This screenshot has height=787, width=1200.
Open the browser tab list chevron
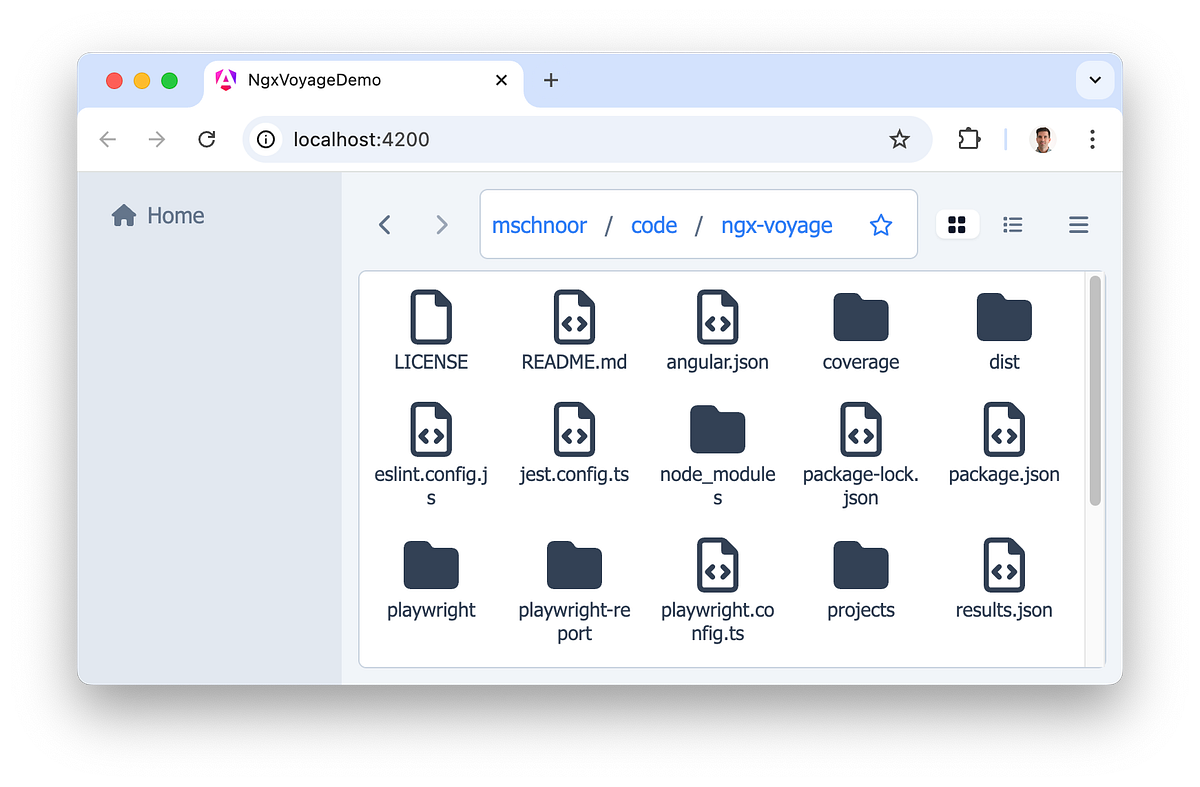point(1095,80)
